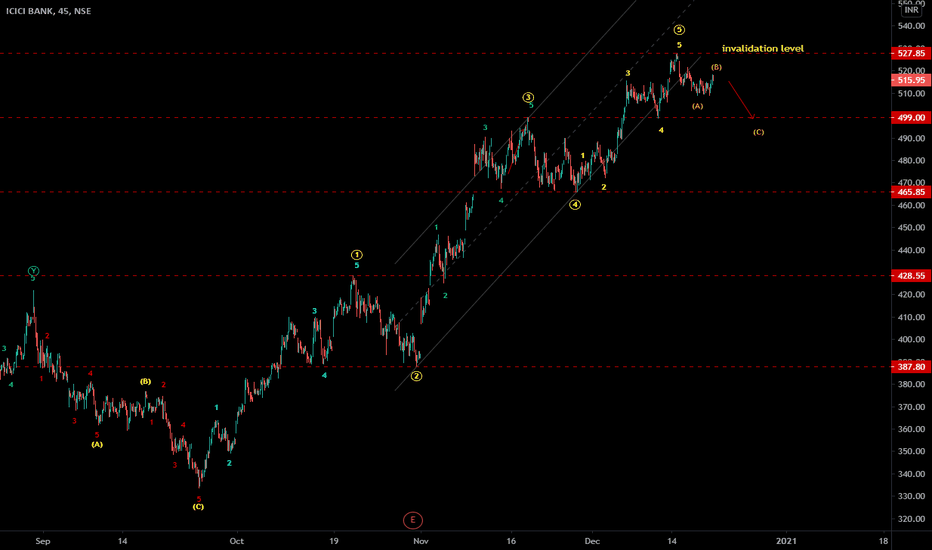932x550 pixels.
Task: Open the INR currency selector
Action: (911, 10)
